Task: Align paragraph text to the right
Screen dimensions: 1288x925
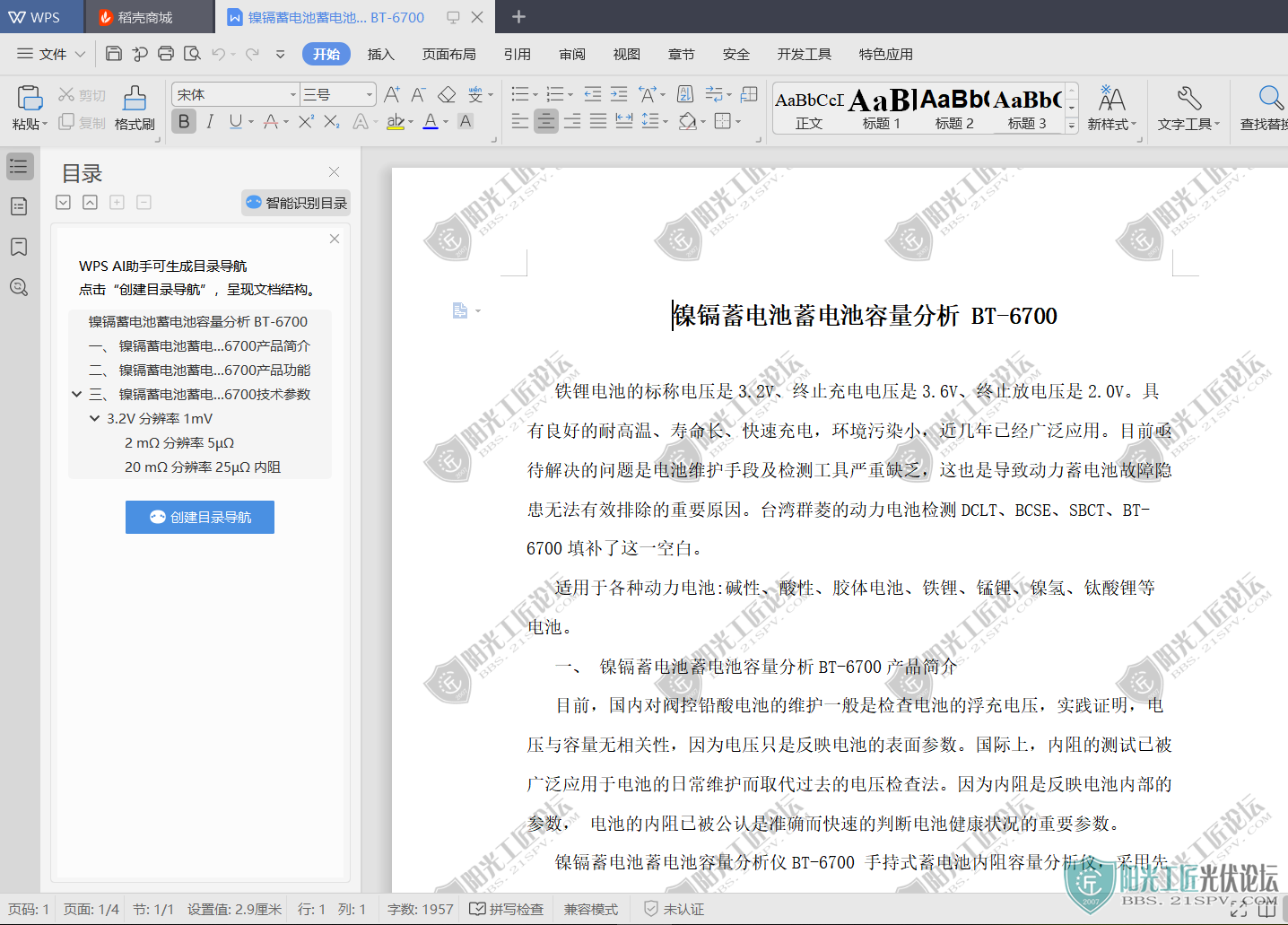Action: [x=572, y=121]
